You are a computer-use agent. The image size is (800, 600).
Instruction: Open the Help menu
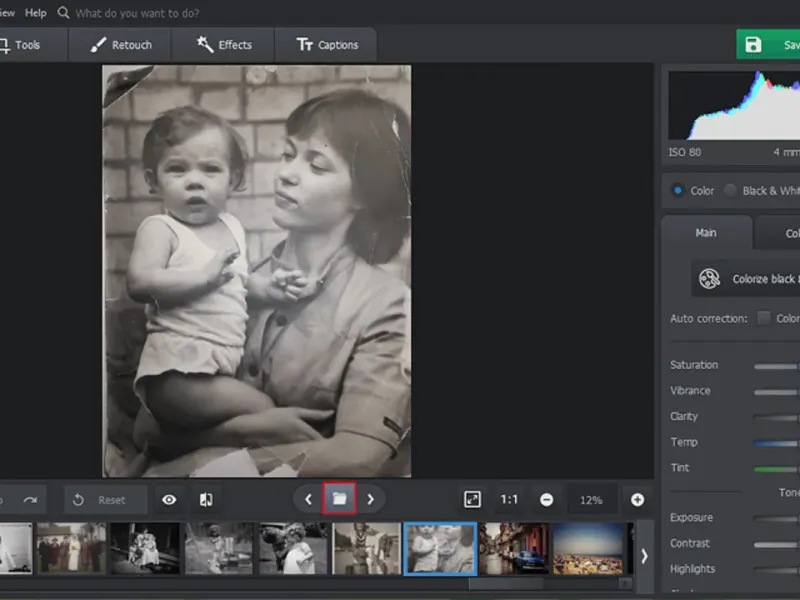[x=36, y=13]
